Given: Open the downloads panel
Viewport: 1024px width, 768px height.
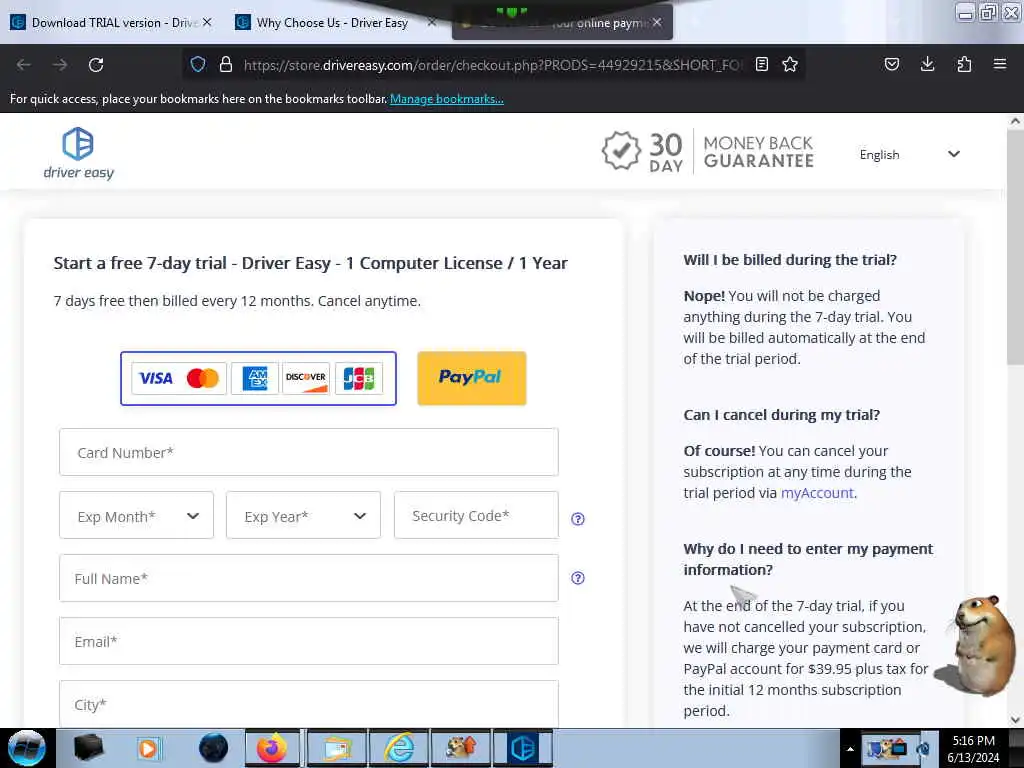Looking at the screenshot, I should pyautogui.click(x=927, y=64).
